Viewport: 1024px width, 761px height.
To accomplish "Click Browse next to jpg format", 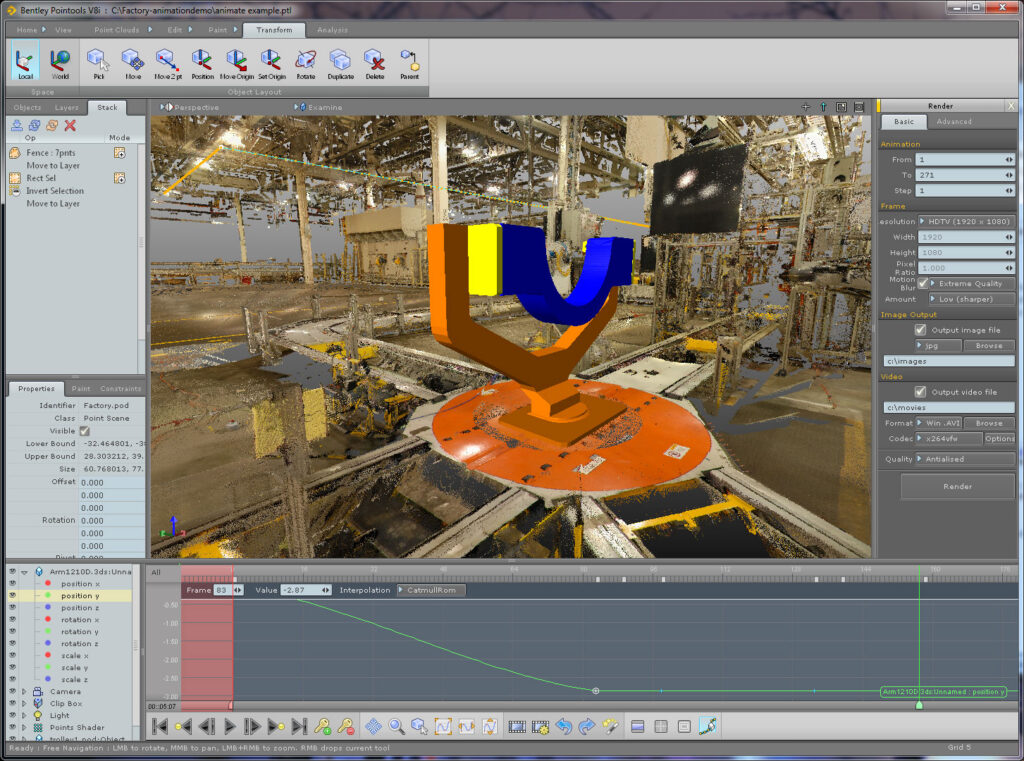I will (x=989, y=346).
